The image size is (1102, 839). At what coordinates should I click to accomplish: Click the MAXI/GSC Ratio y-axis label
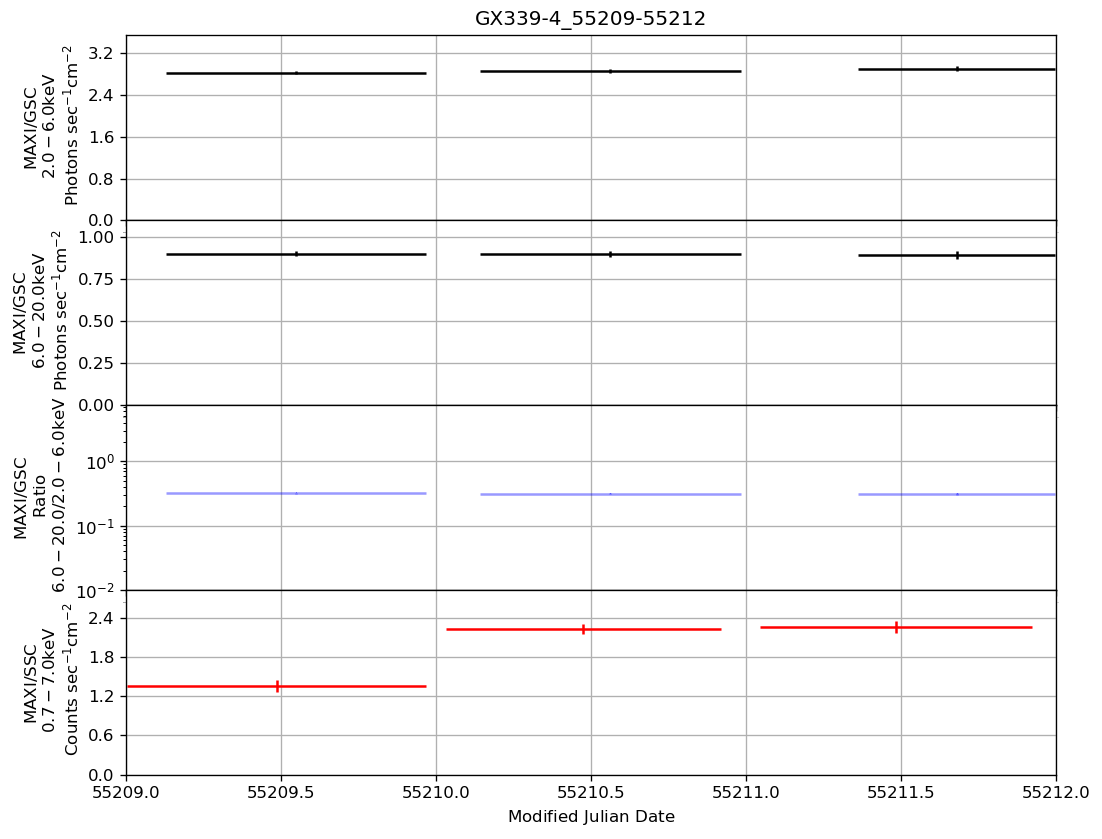tap(39, 496)
